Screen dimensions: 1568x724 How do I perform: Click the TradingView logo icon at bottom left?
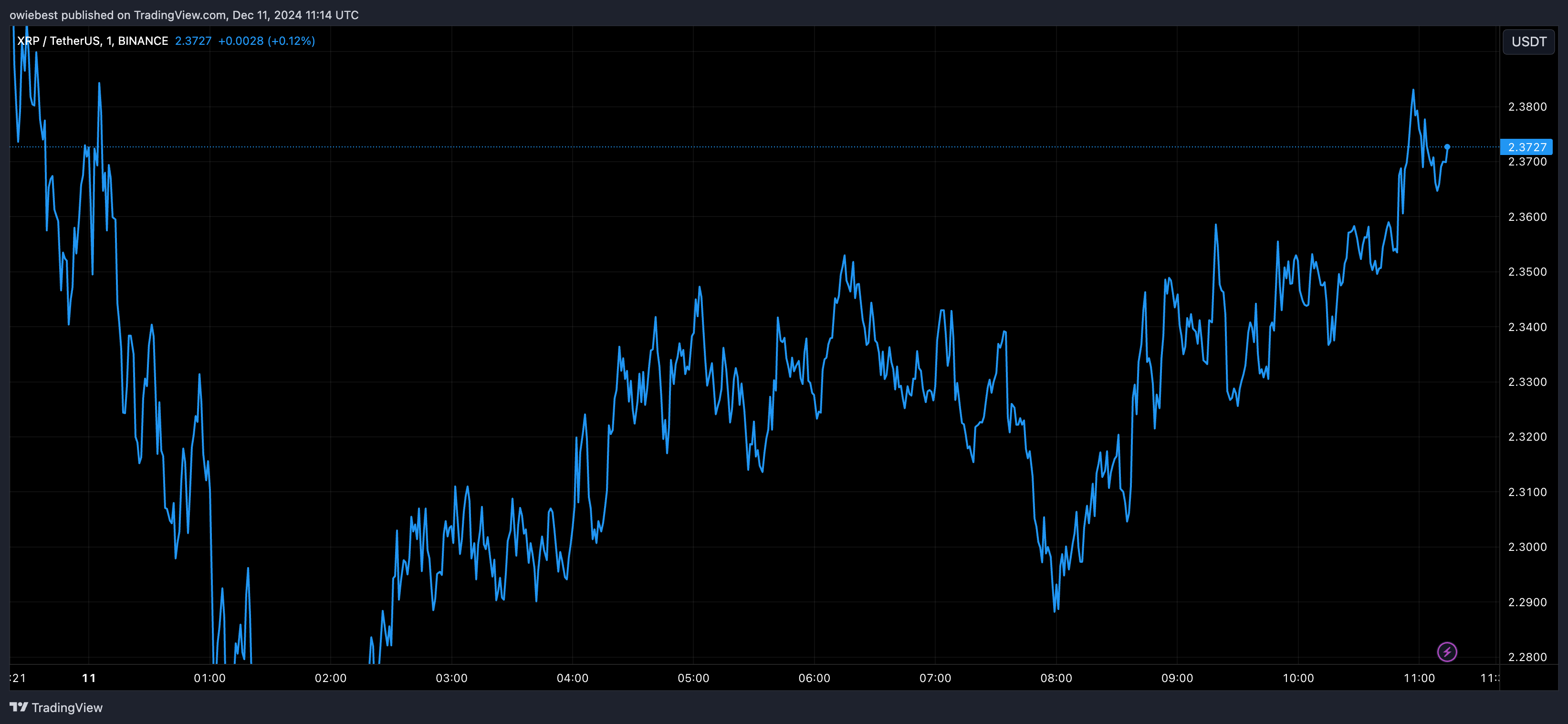pyautogui.click(x=19, y=707)
